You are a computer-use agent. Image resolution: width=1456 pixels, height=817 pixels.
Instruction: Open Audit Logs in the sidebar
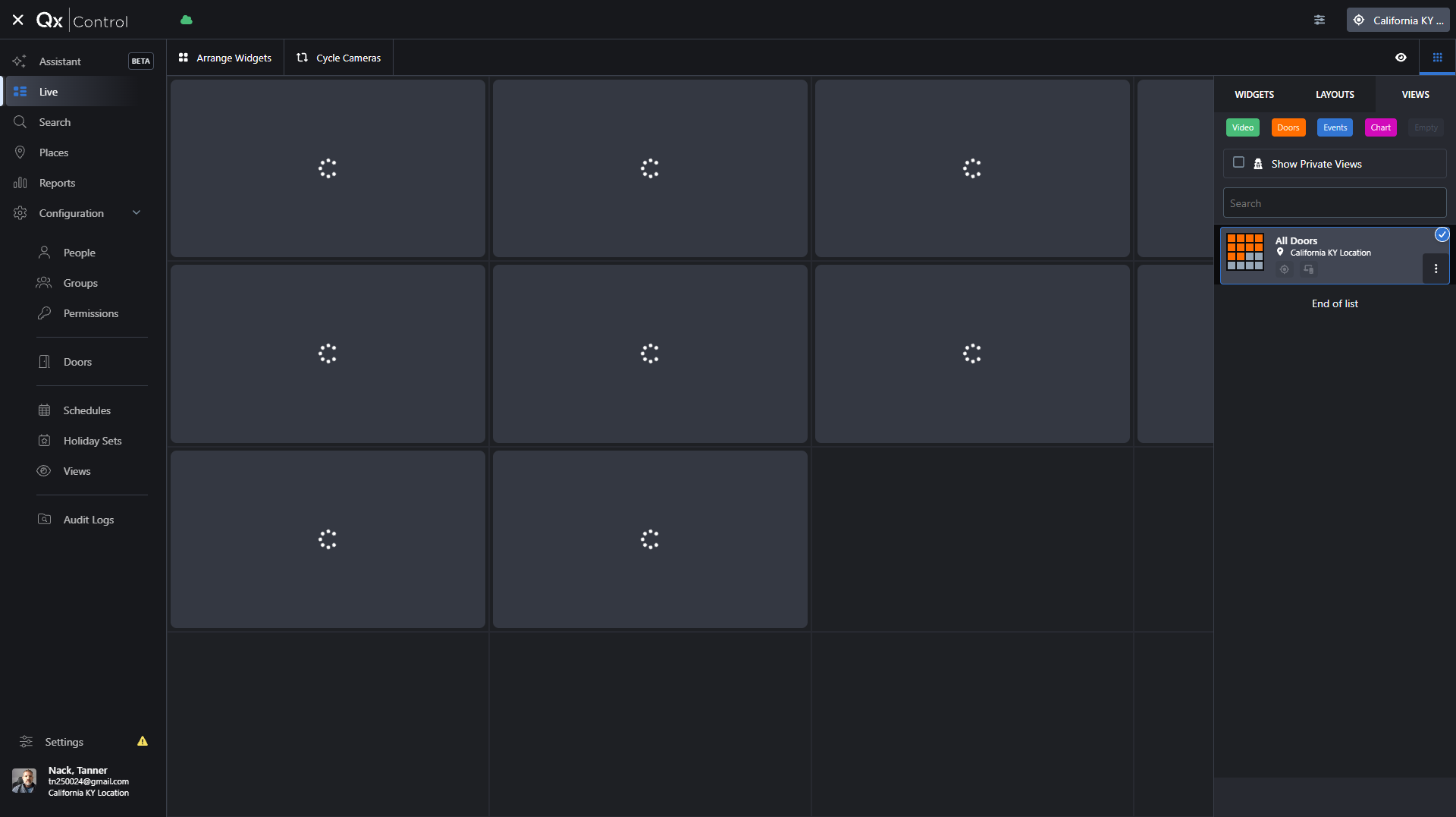[x=88, y=520]
